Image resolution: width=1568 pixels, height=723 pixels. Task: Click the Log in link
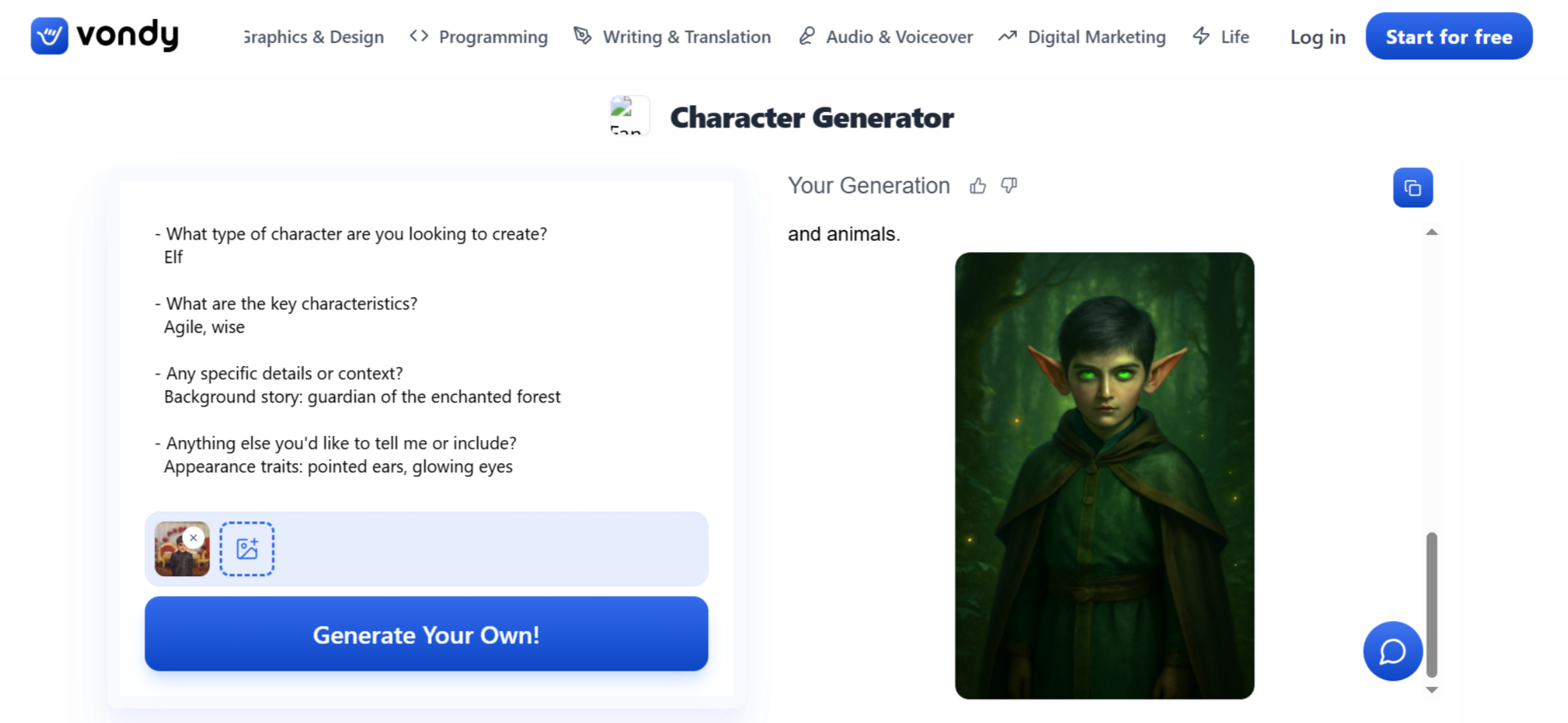coord(1318,37)
